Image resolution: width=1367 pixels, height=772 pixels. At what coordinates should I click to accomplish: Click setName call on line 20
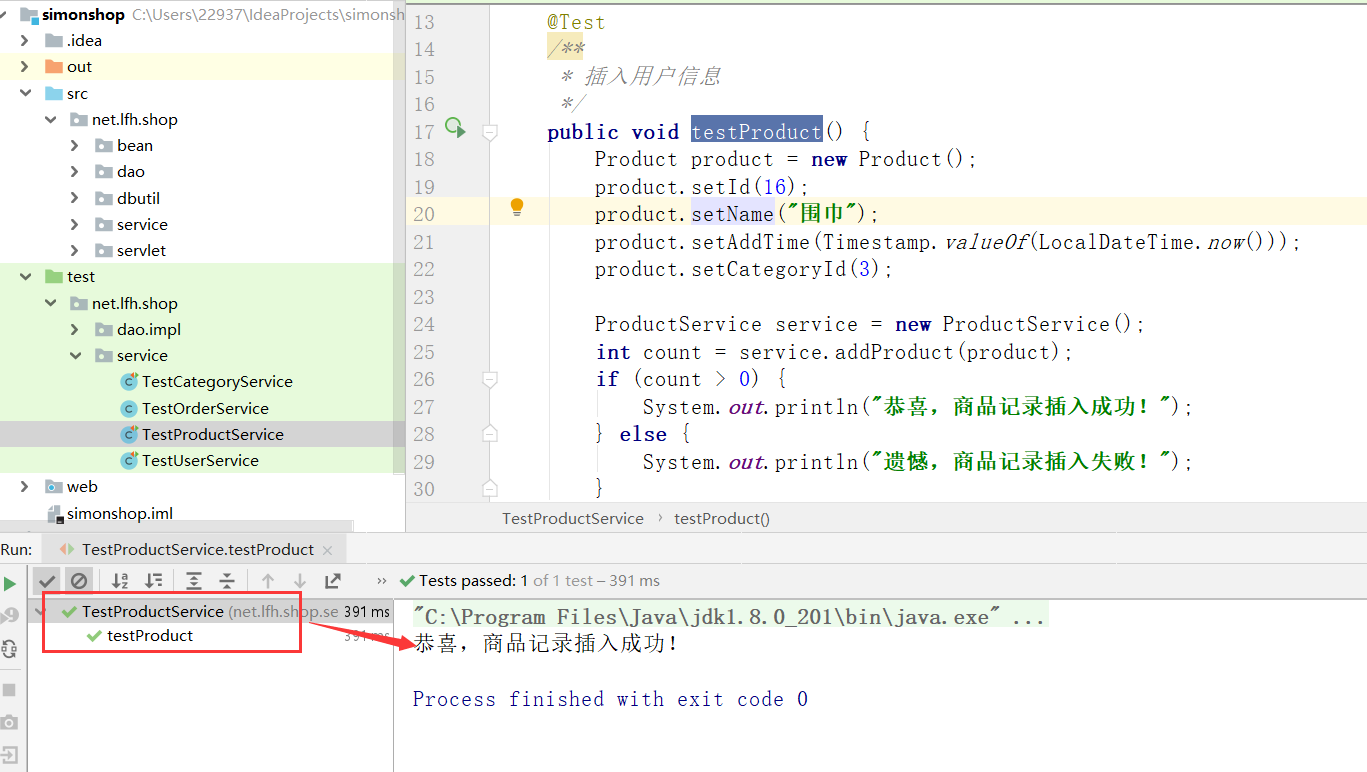(x=732, y=214)
